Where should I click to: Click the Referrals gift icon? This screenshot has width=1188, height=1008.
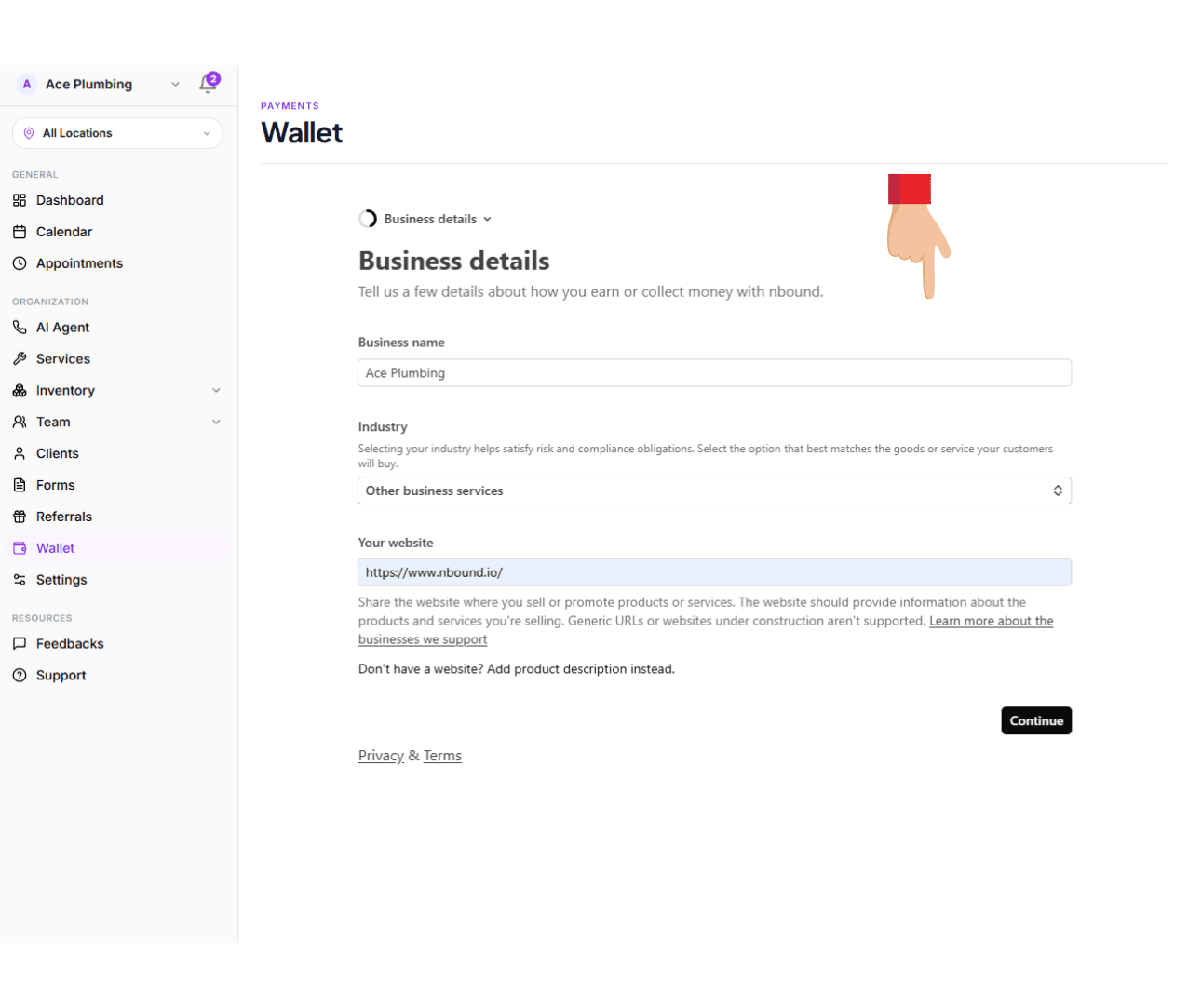(x=20, y=517)
